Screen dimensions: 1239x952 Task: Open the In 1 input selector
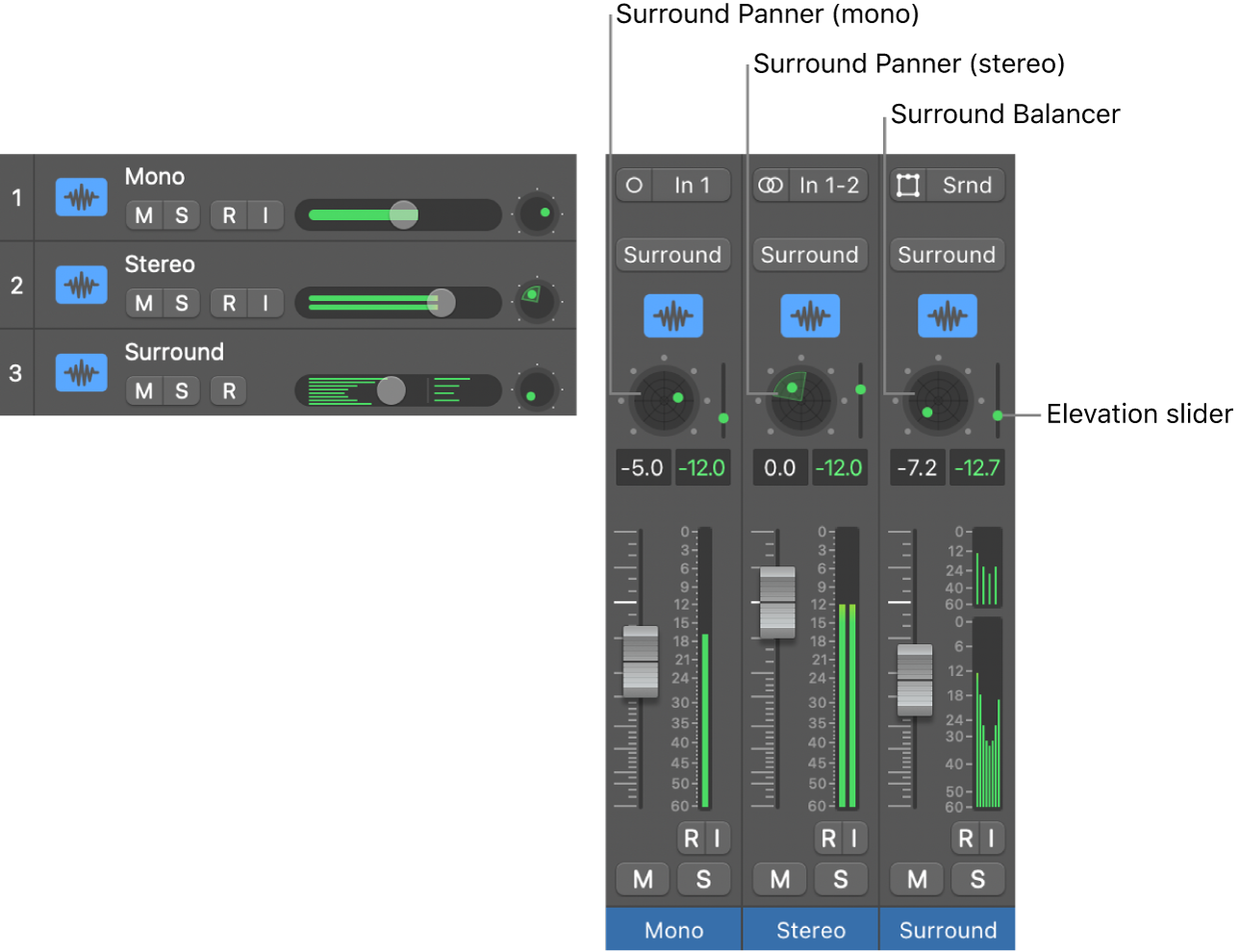(x=694, y=185)
